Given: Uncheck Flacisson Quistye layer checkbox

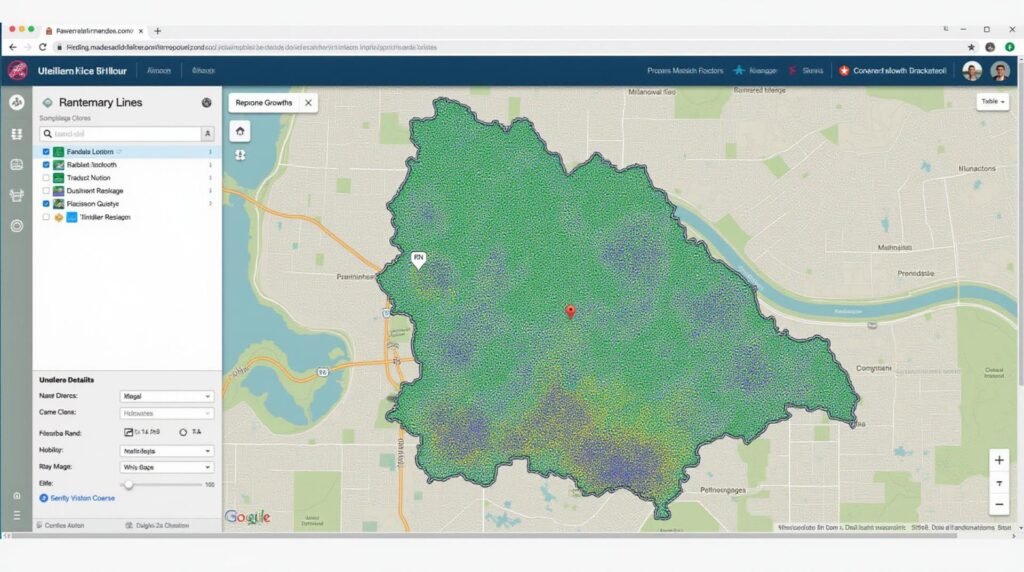Looking at the screenshot, I should [46, 204].
